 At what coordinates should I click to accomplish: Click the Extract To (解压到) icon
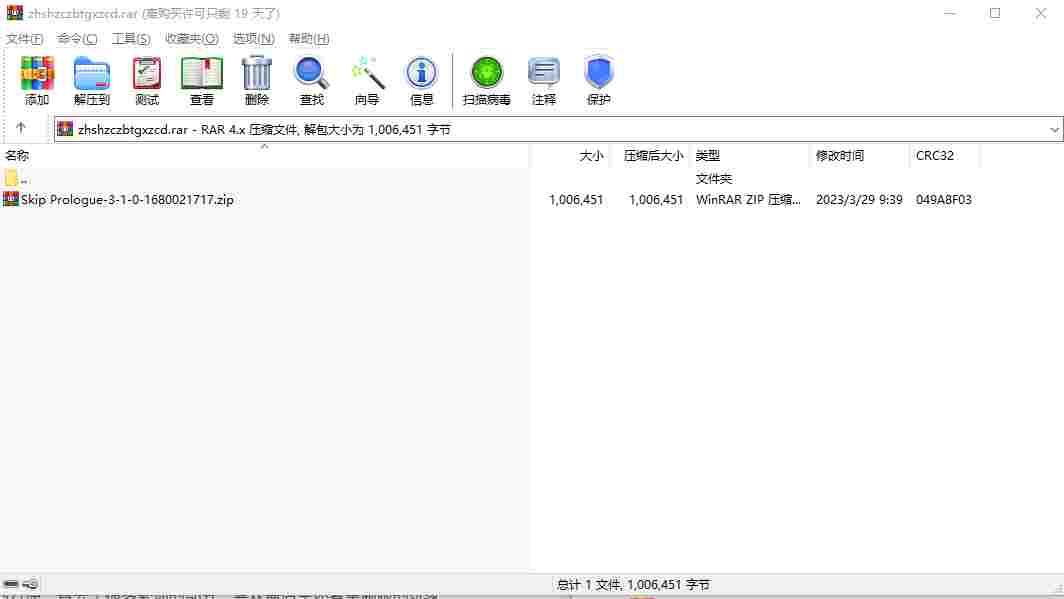[x=92, y=81]
